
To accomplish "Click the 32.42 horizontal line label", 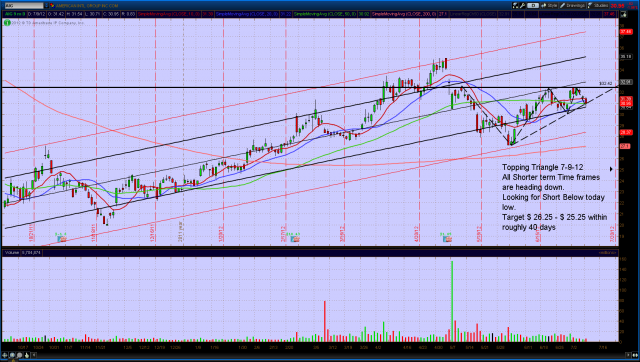I will (606, 84).
